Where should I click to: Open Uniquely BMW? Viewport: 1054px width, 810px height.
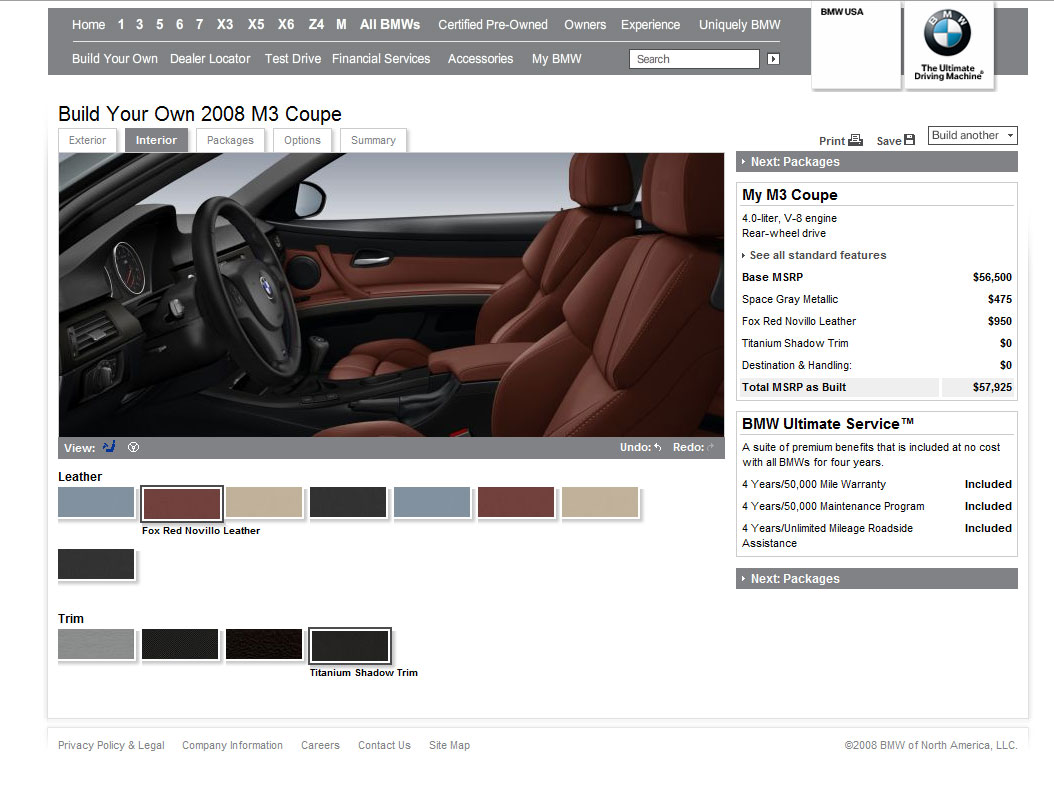[739, 25]
